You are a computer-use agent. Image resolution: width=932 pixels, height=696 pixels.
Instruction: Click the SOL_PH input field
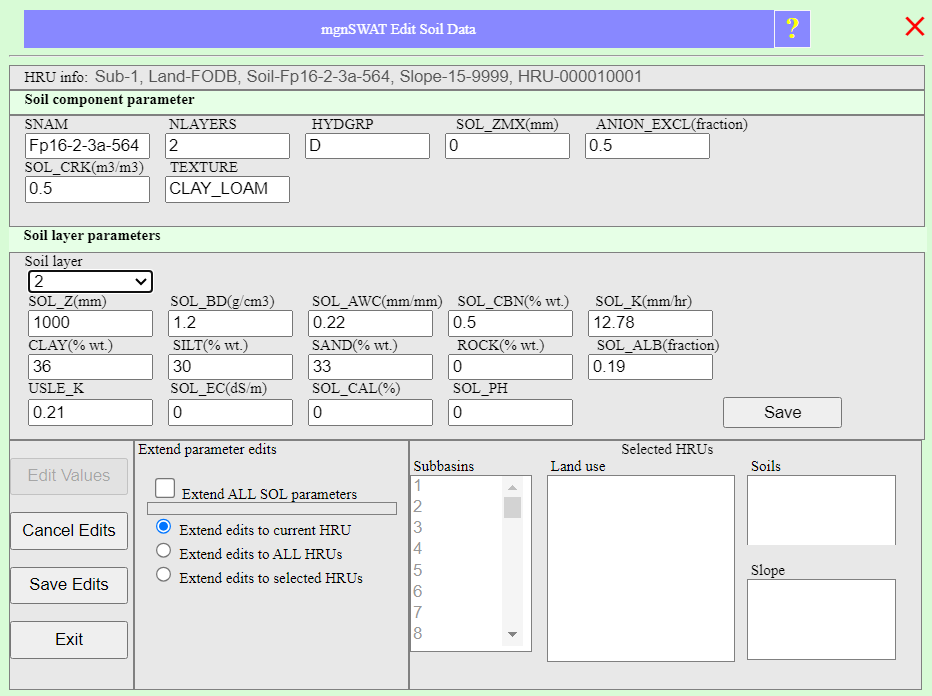click(x=511, y=412)
